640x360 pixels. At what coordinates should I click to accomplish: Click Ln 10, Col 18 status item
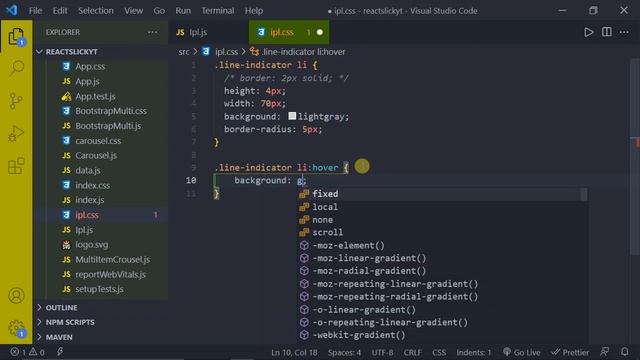click(x=294, y=352)
